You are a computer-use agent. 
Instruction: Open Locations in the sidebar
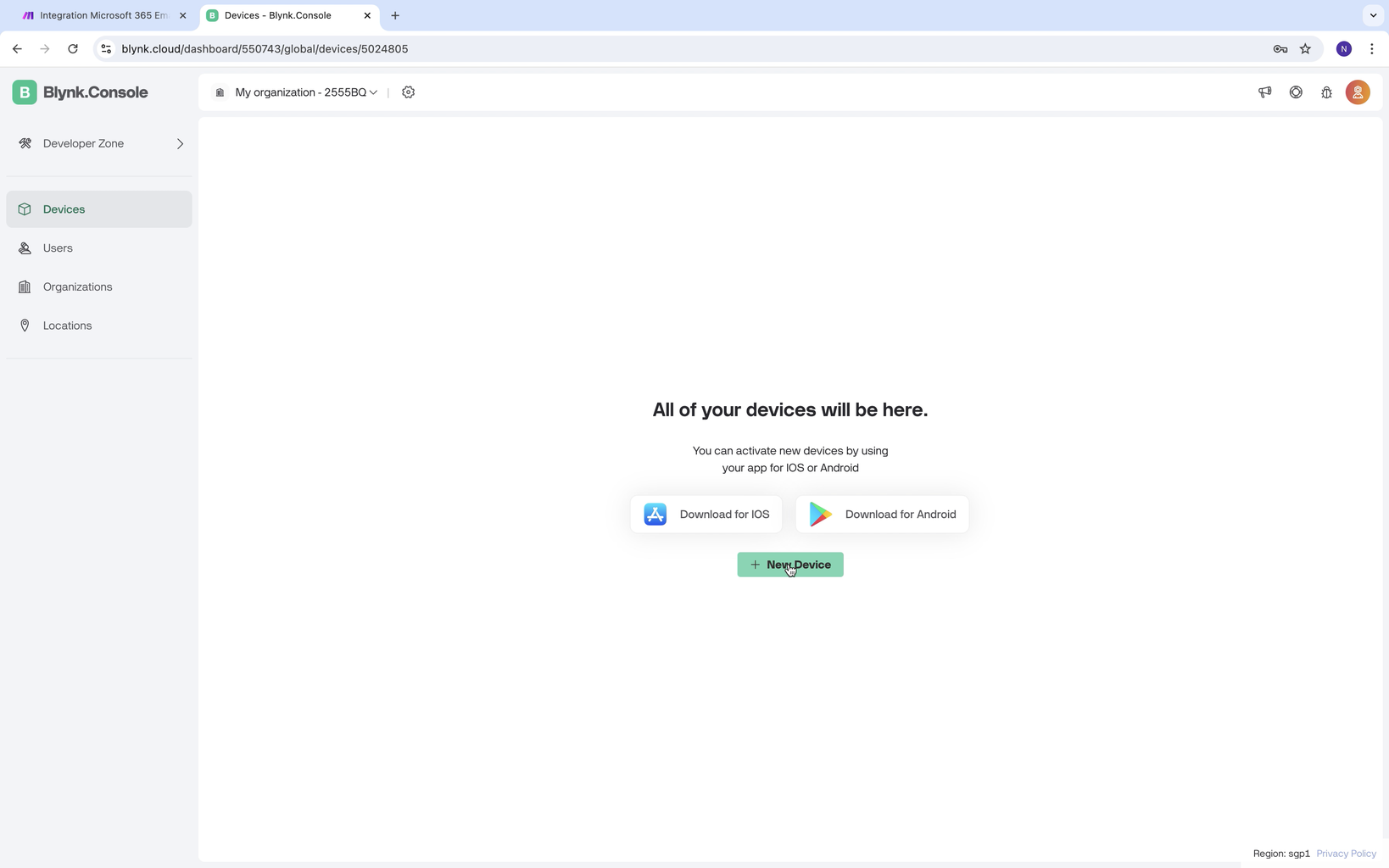pos(99,325)
